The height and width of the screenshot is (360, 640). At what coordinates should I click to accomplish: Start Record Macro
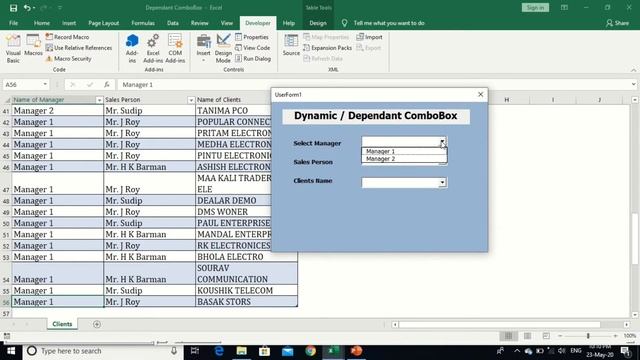(67, 37)
